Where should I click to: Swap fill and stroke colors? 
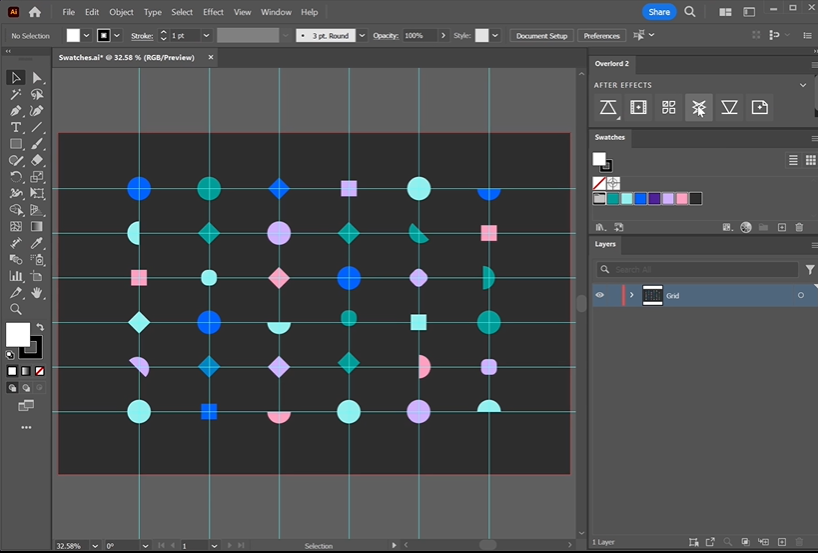click(x=40, y=327)
